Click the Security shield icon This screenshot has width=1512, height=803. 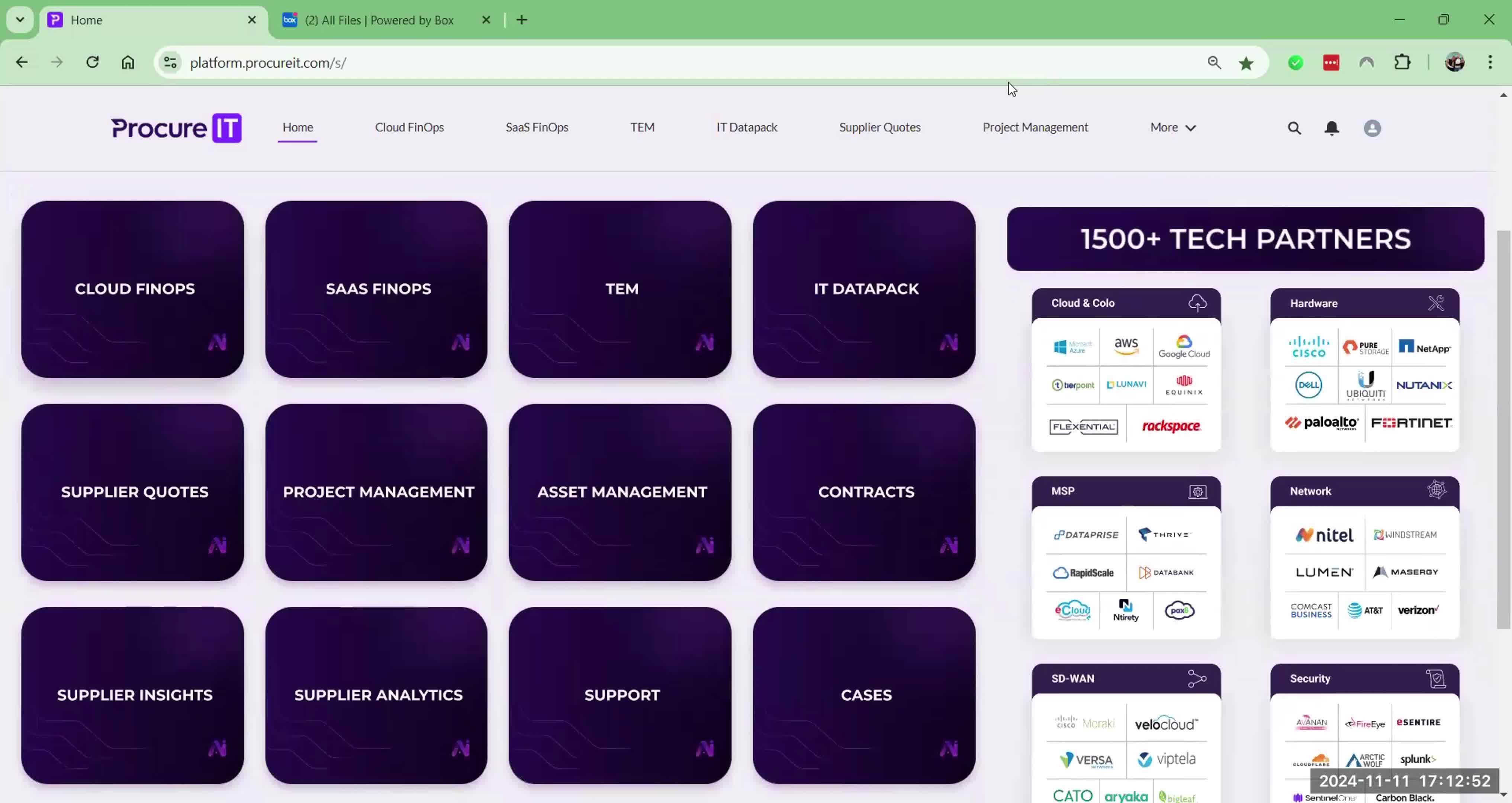pos(1436,678)
